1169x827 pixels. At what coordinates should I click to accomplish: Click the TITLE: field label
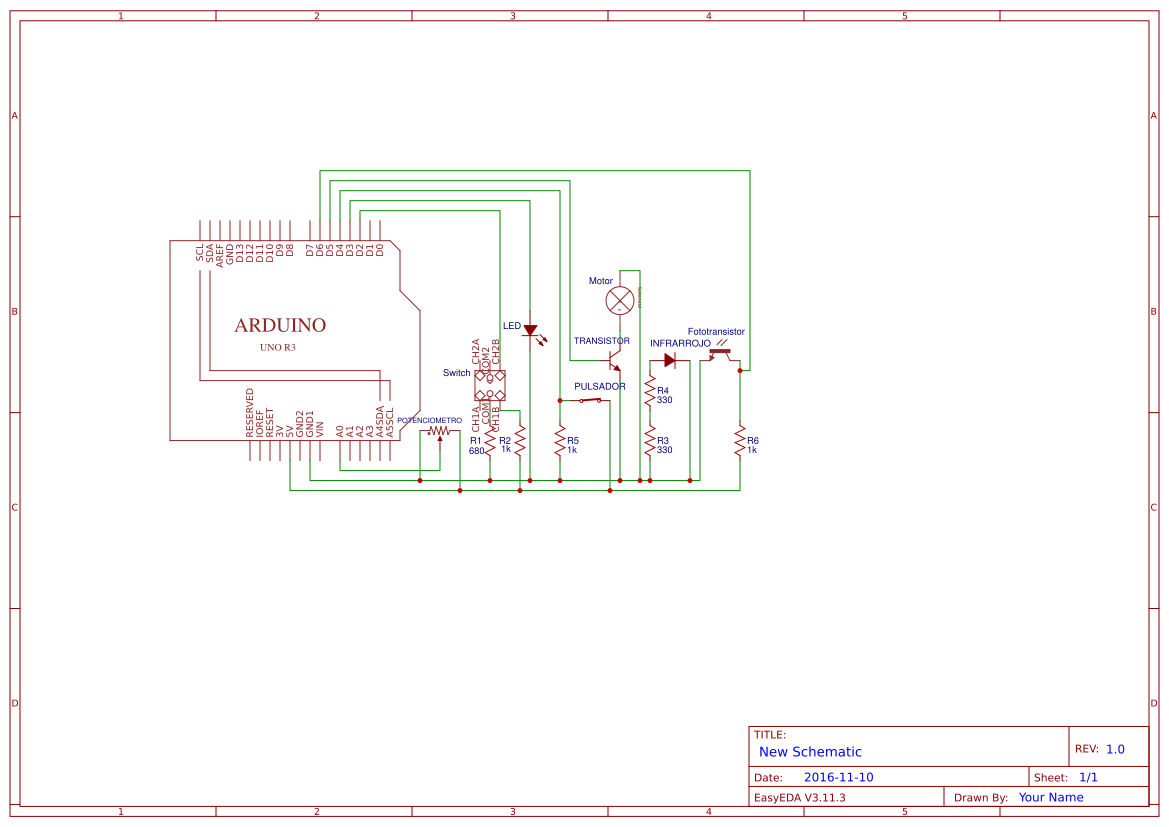point(770,735)
